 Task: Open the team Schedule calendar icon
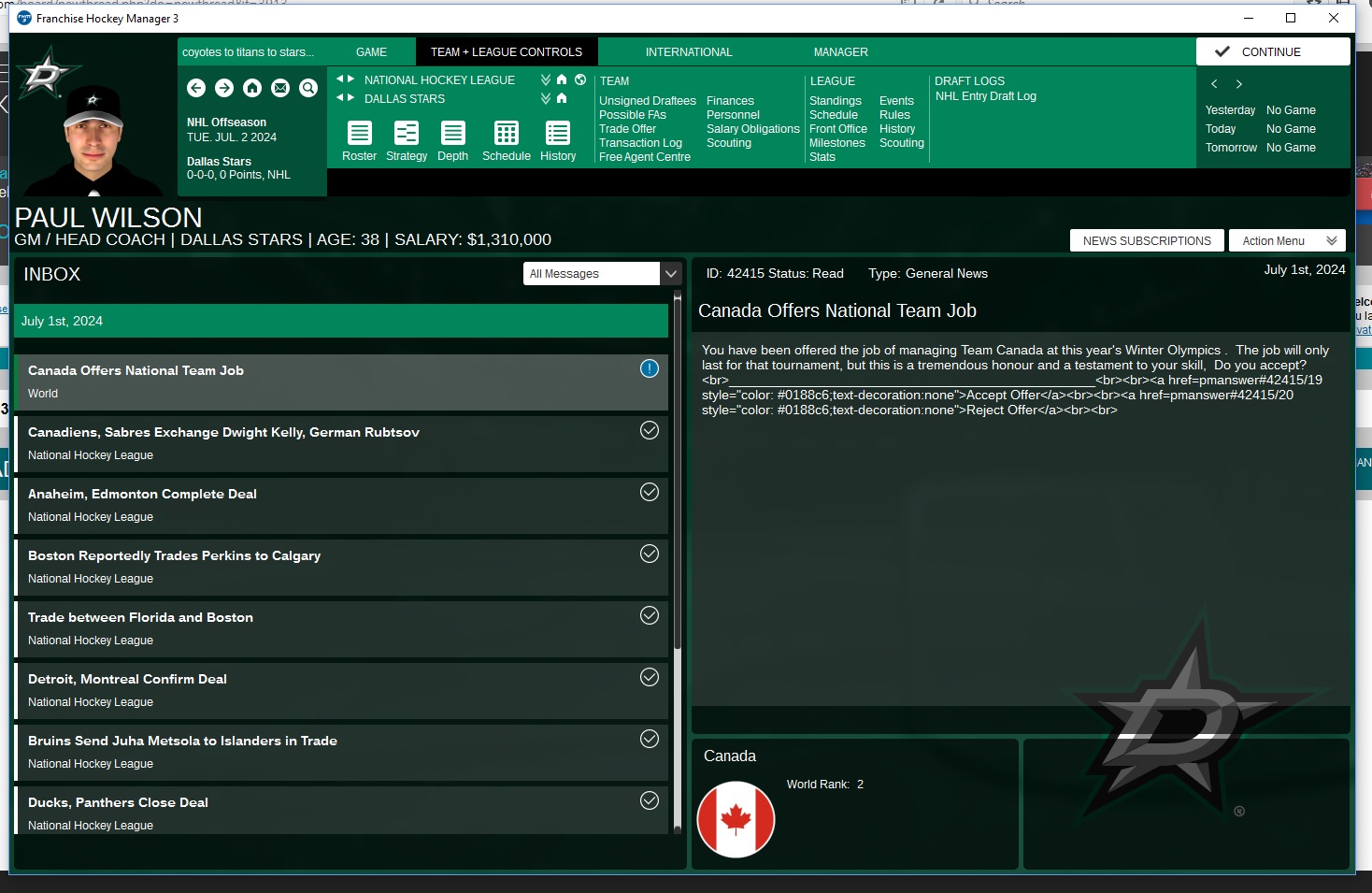pos(507,133)
